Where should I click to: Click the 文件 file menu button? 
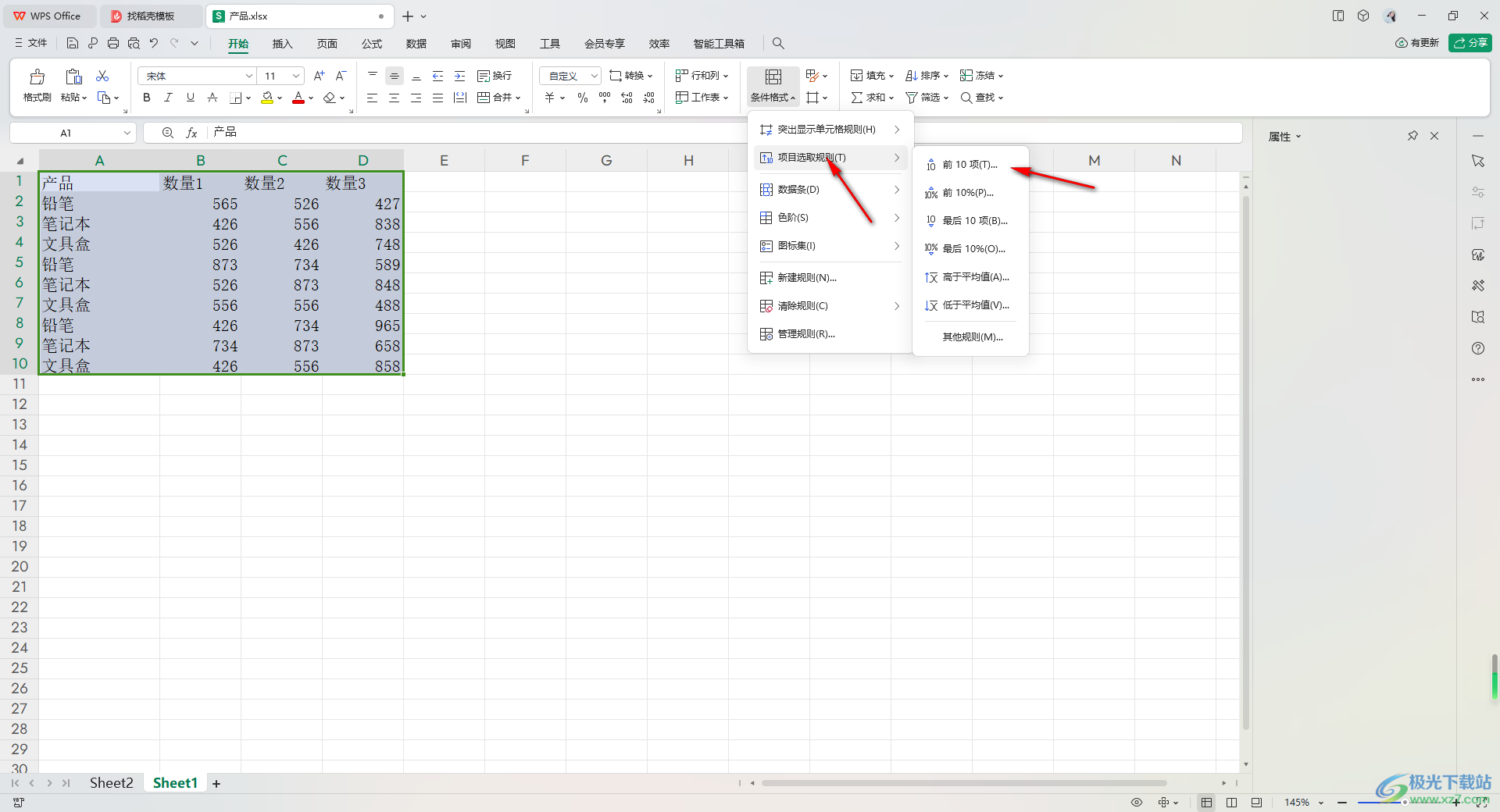pyautogui.click(x=31, y=44)
